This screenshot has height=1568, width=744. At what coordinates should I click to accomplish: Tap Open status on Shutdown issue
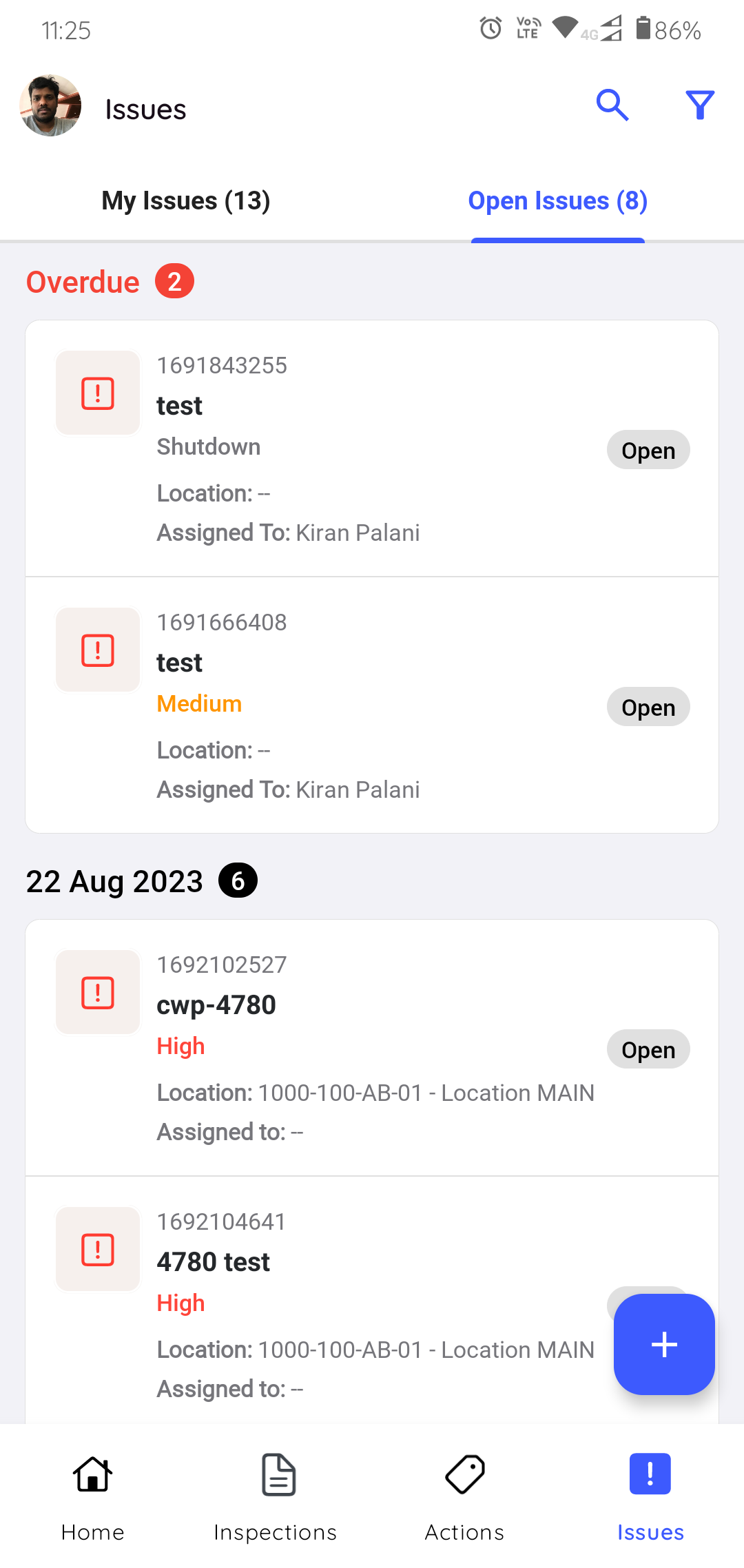(x=648, y=451)
